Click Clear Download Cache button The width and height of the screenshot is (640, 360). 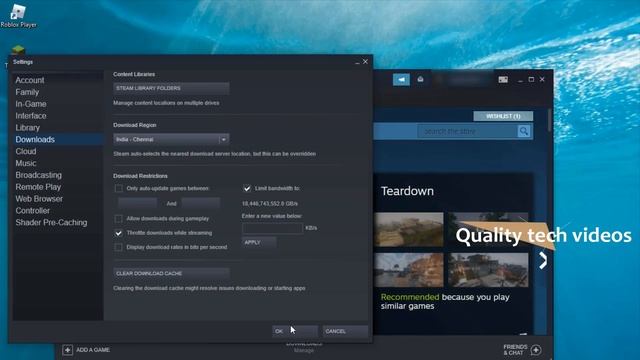point(171,273)
